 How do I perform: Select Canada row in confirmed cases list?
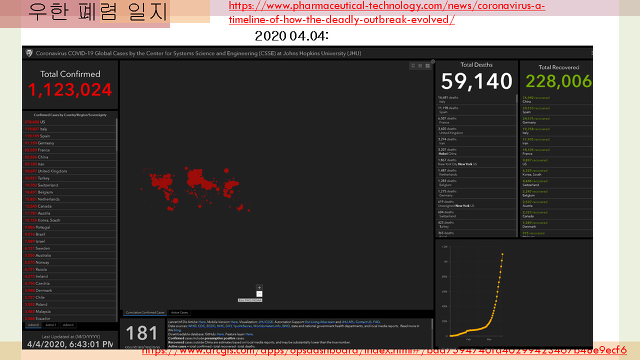click(70, 206)
